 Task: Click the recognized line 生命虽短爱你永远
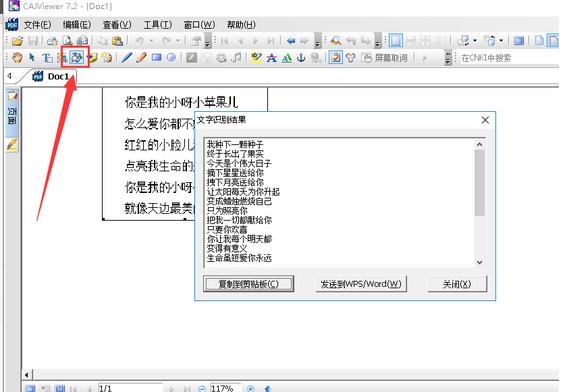(239, 258)
